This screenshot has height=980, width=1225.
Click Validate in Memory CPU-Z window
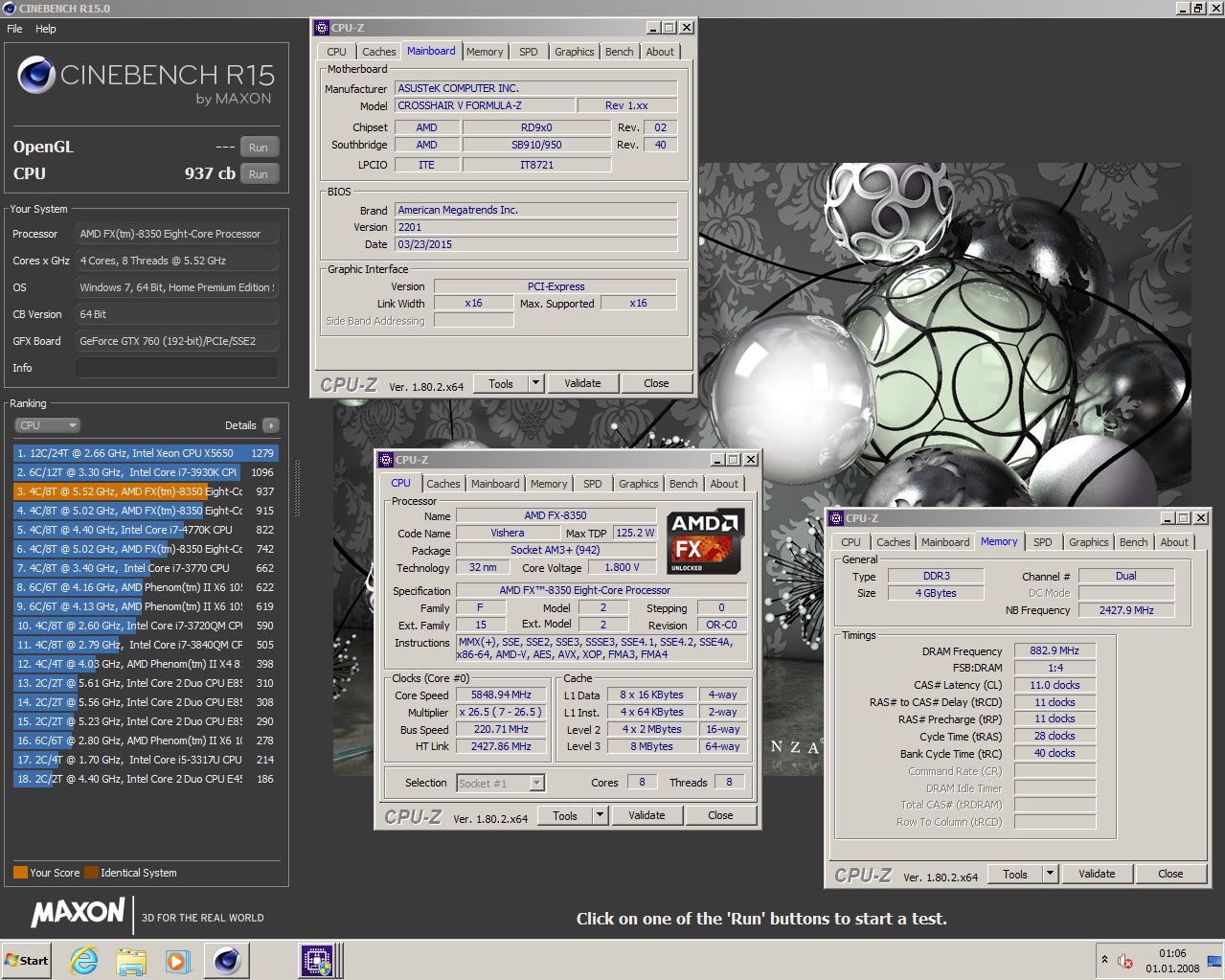click(x=1097, y=874)
